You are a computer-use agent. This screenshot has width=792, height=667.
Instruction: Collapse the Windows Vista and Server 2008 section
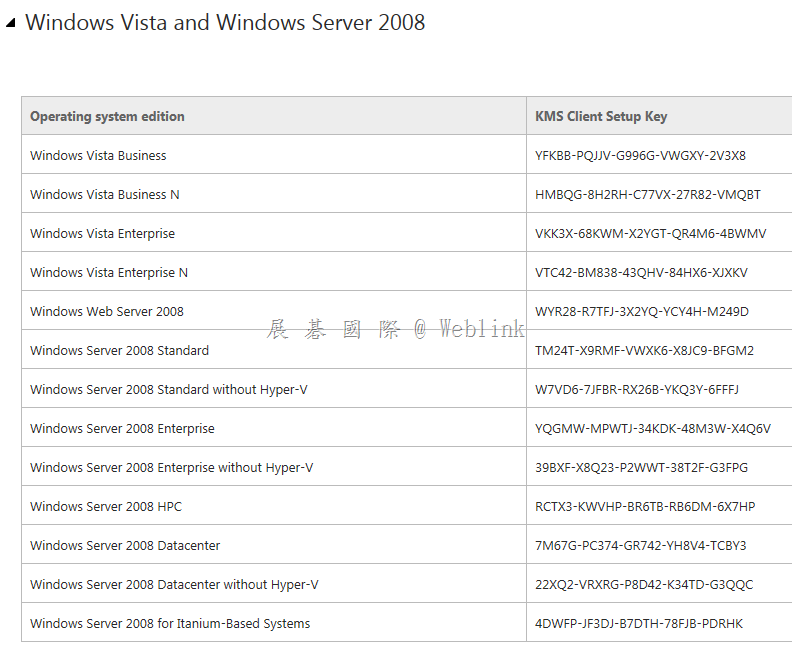11,23
